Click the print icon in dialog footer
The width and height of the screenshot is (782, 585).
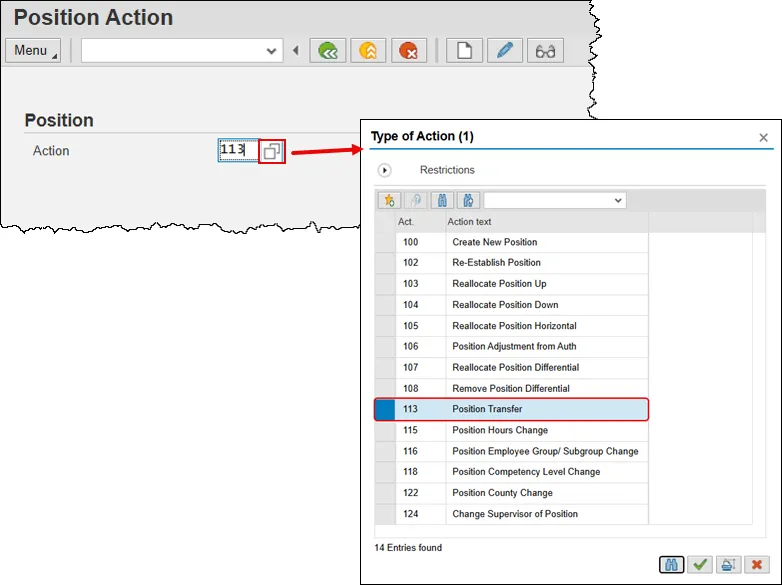pyautogui.click(x=728, y=565)
